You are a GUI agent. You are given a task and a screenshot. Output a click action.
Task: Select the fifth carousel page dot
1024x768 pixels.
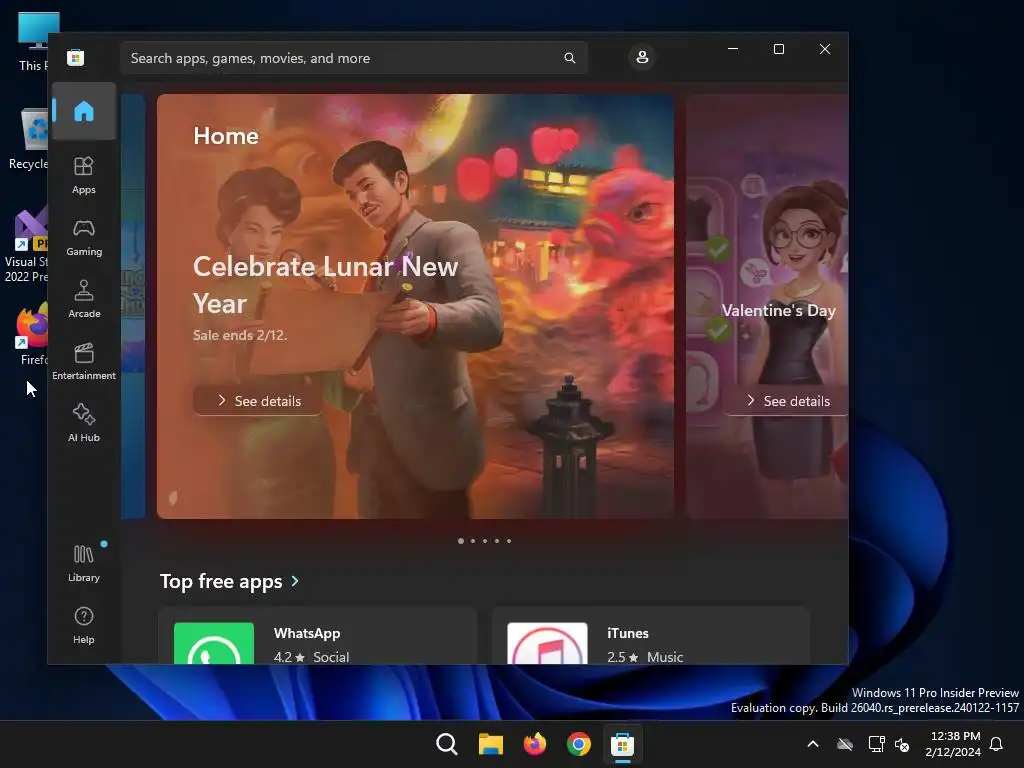(509, 541)
